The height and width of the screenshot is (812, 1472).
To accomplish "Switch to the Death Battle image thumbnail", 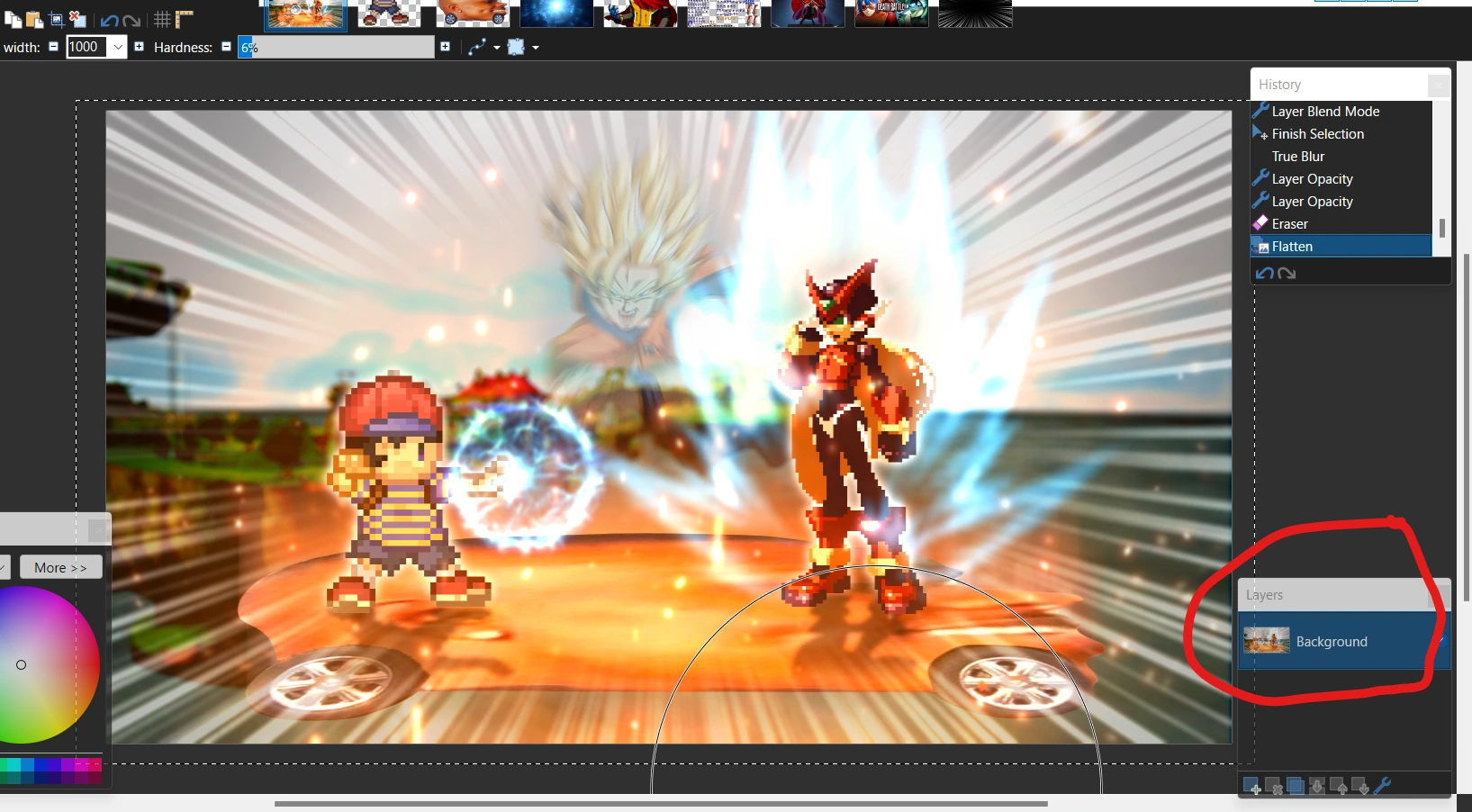I will point(891,14).
